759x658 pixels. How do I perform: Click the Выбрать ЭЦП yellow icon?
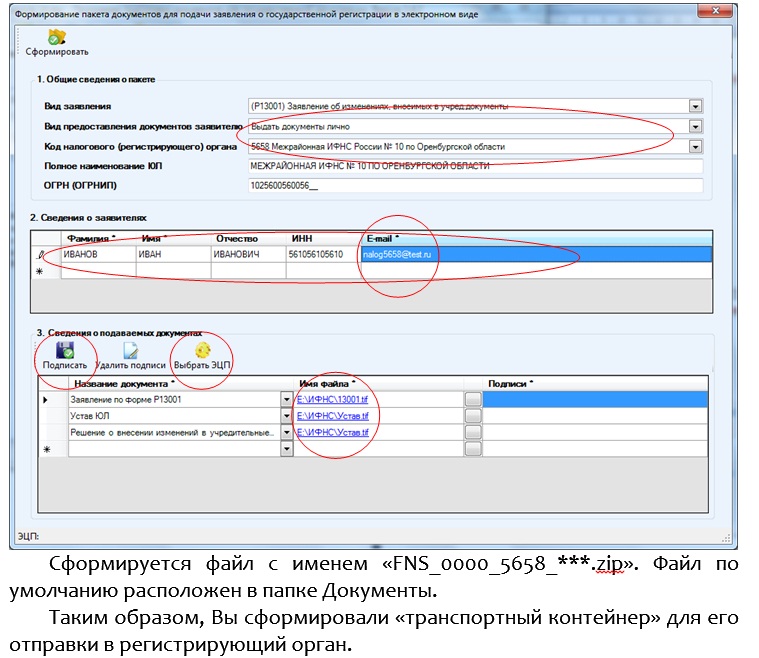coord(202,350)
